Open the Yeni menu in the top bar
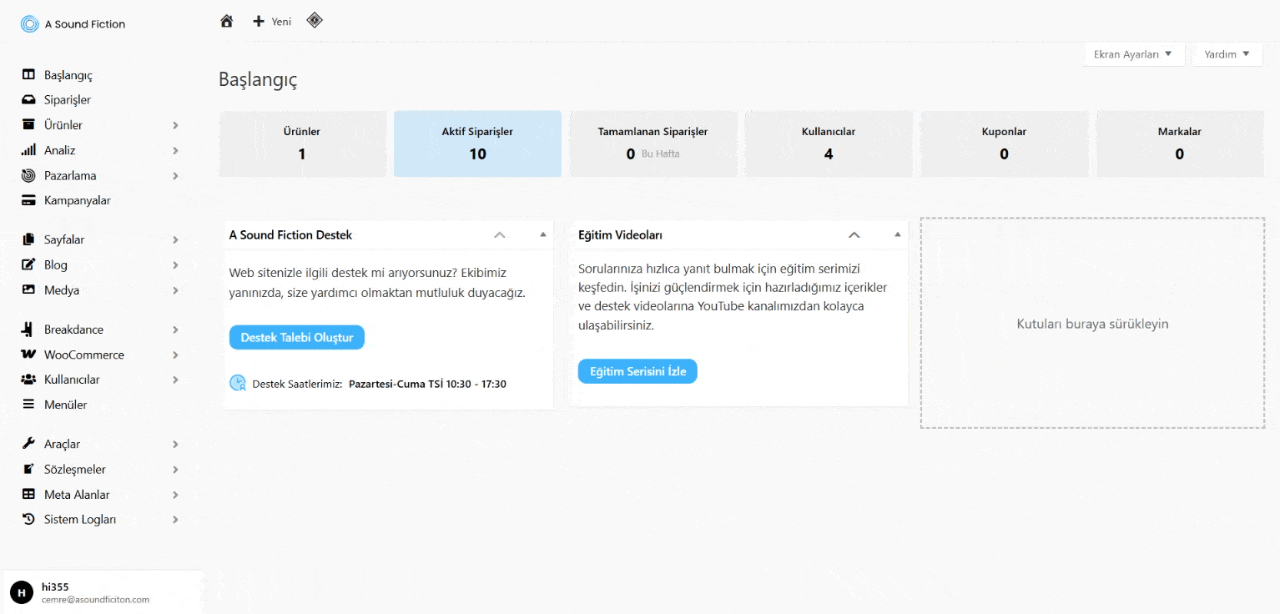1280x614 pixels. click(x=271, y=20)
